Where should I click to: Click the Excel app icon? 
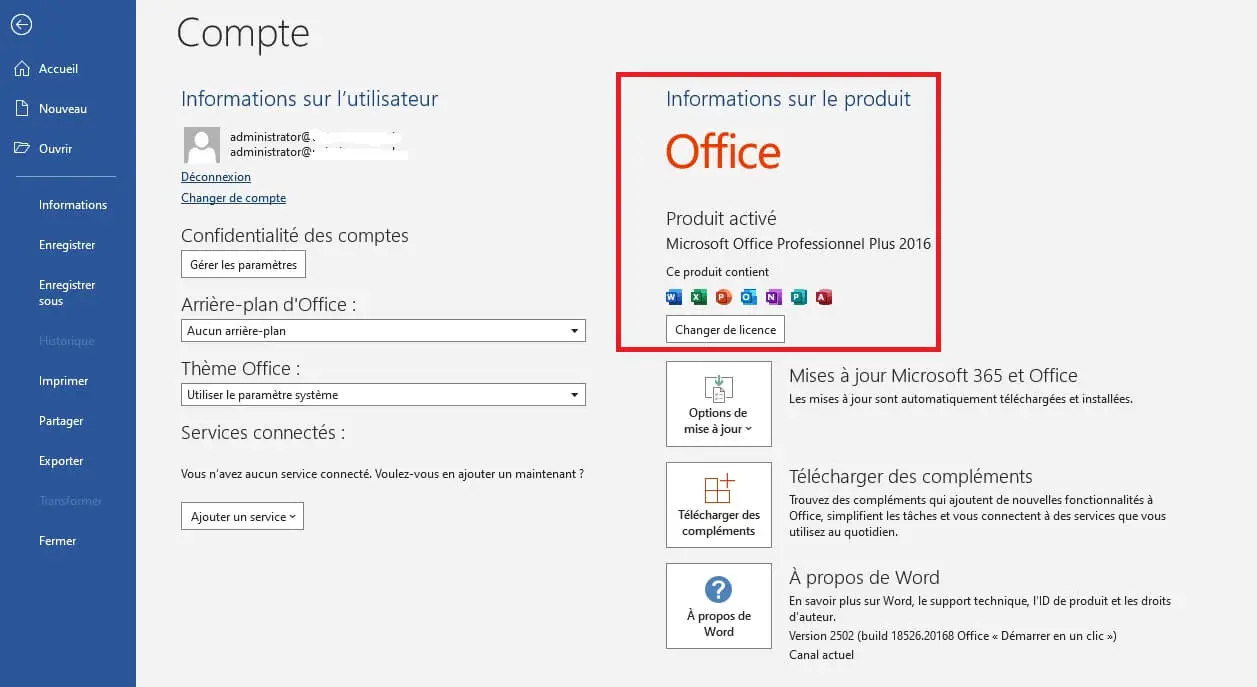click(699, 297)
